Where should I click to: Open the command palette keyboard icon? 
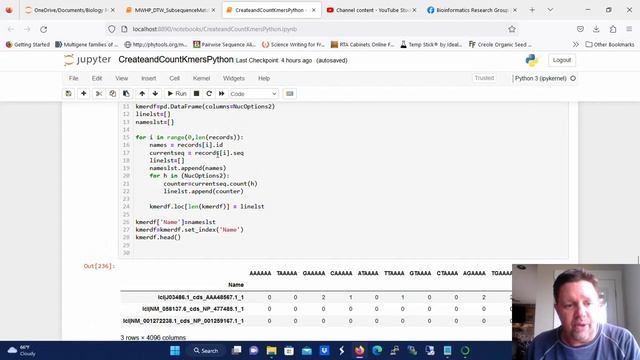(x=290, y=93)
